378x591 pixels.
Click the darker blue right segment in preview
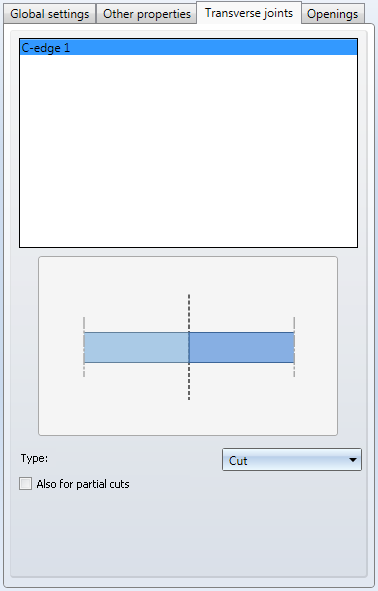tap(242, 348)
